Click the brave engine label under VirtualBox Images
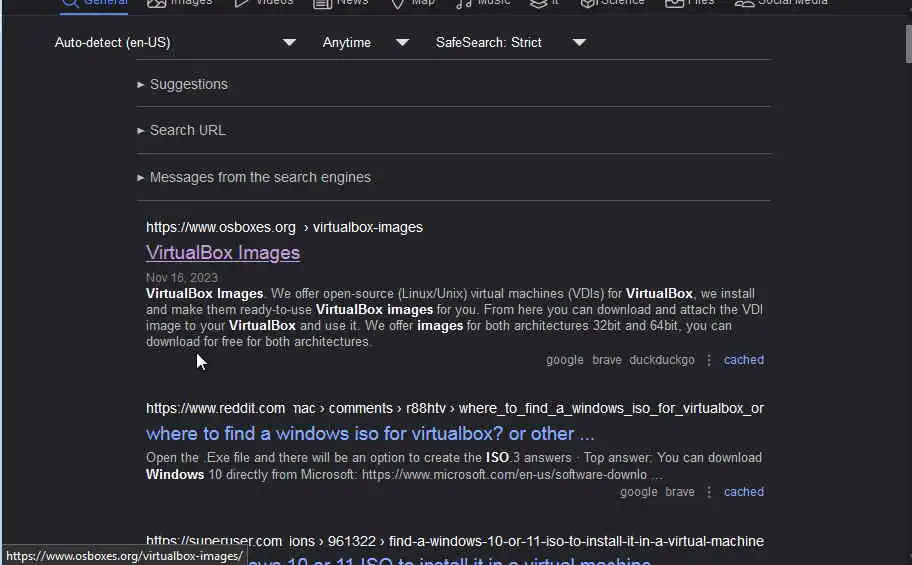The width and height of the screenshot is (912, 565). (x=607, y=360)
